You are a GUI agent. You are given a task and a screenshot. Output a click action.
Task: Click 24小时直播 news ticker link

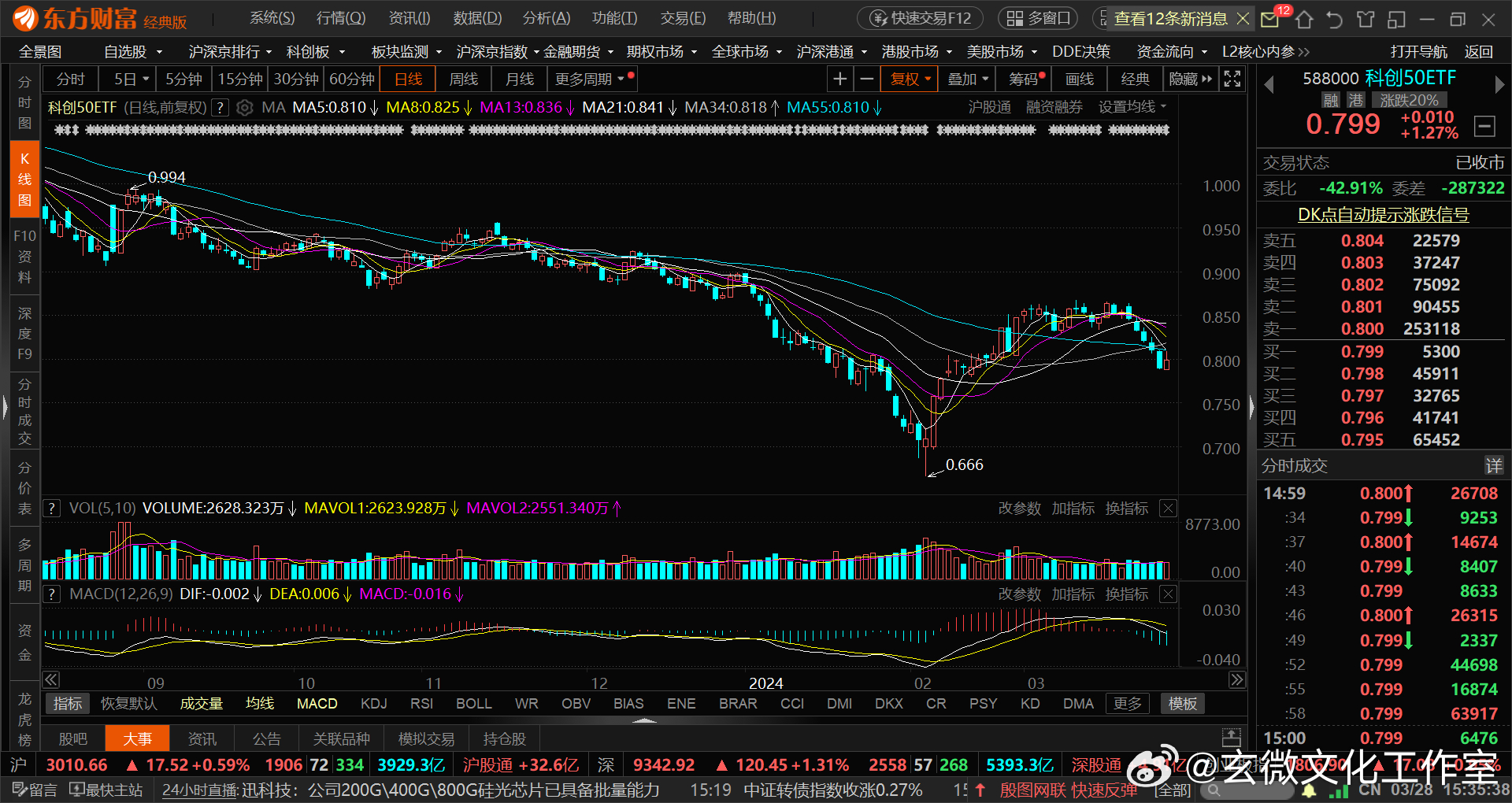pos(200,790)
